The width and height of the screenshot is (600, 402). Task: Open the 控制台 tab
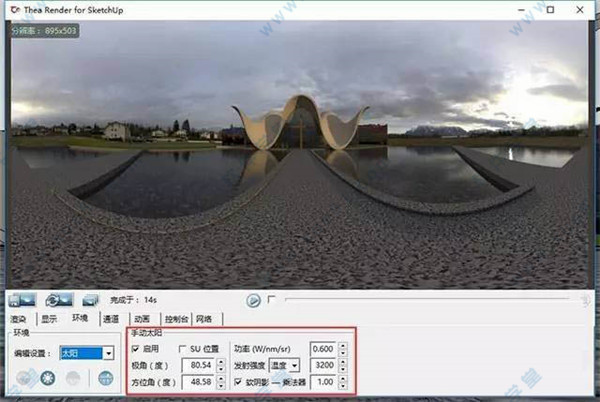[176, 319]
